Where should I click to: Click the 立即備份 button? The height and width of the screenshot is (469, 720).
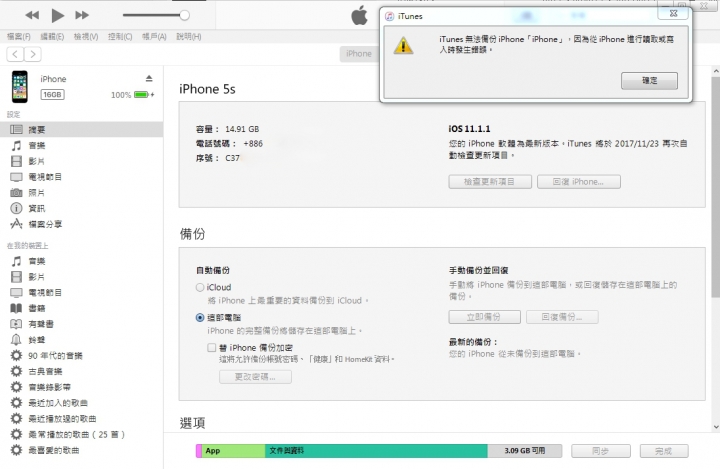[x=484, y=317]
